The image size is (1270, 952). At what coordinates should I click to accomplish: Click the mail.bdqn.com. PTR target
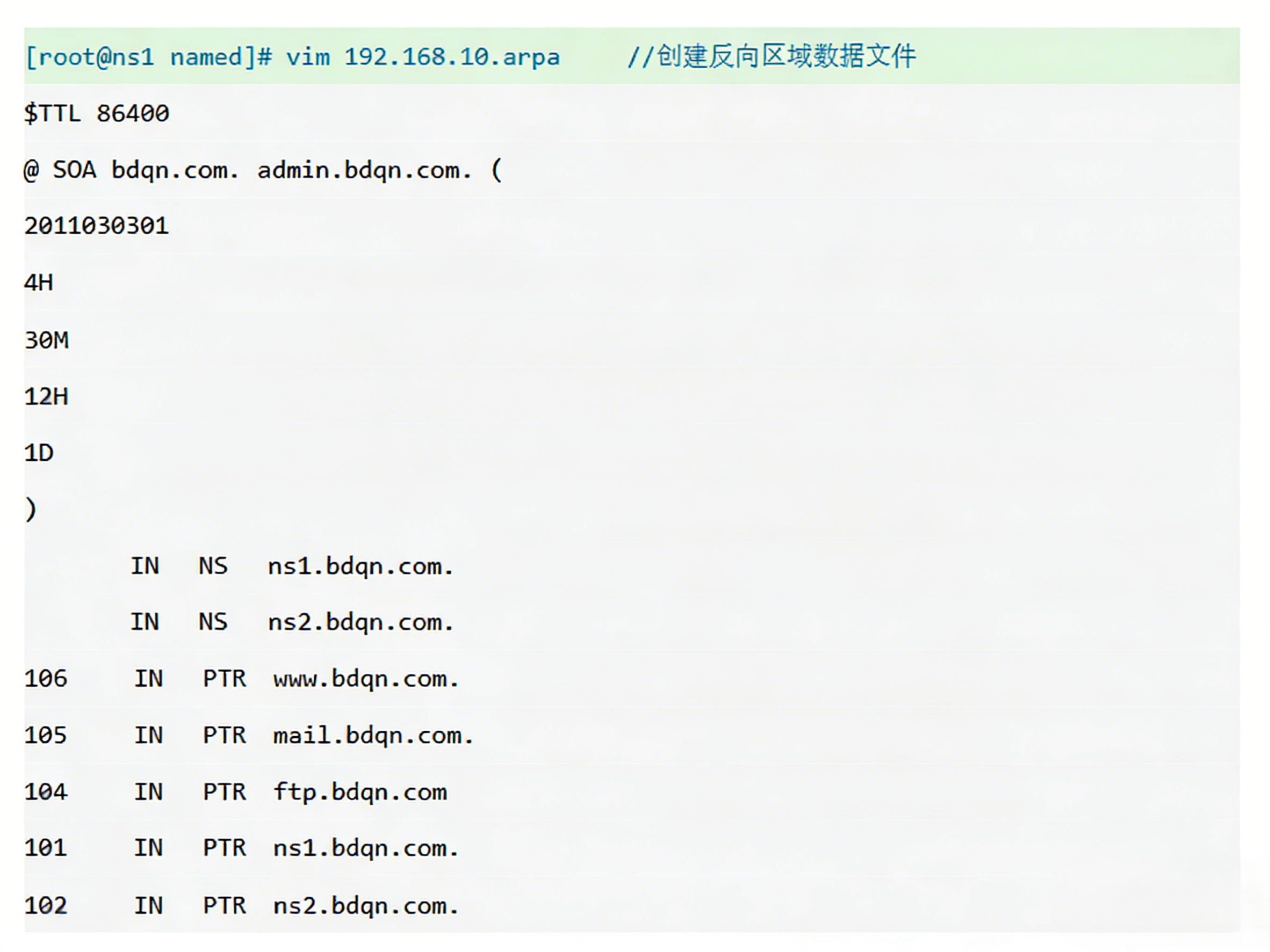[x=373, y=736]
